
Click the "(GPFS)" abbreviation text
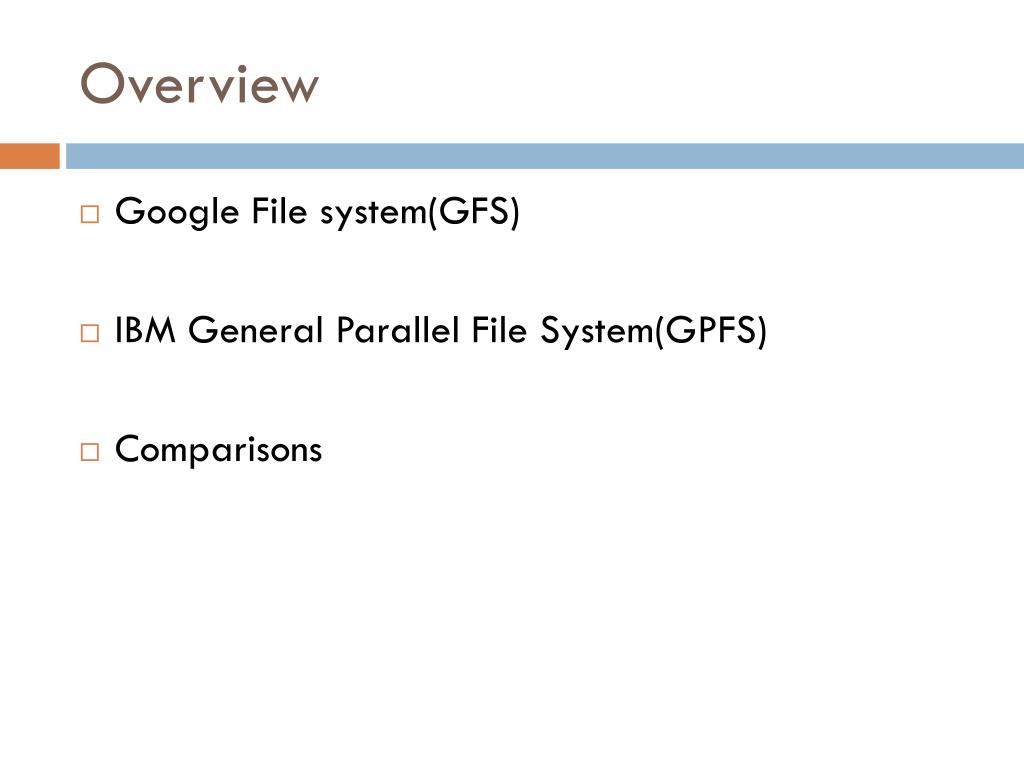click(x=711, y=331)
